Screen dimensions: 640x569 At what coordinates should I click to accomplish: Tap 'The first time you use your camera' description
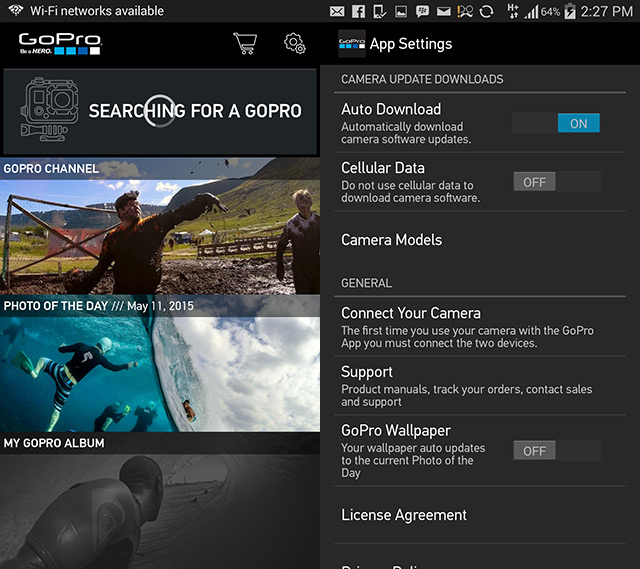point(467,337)
